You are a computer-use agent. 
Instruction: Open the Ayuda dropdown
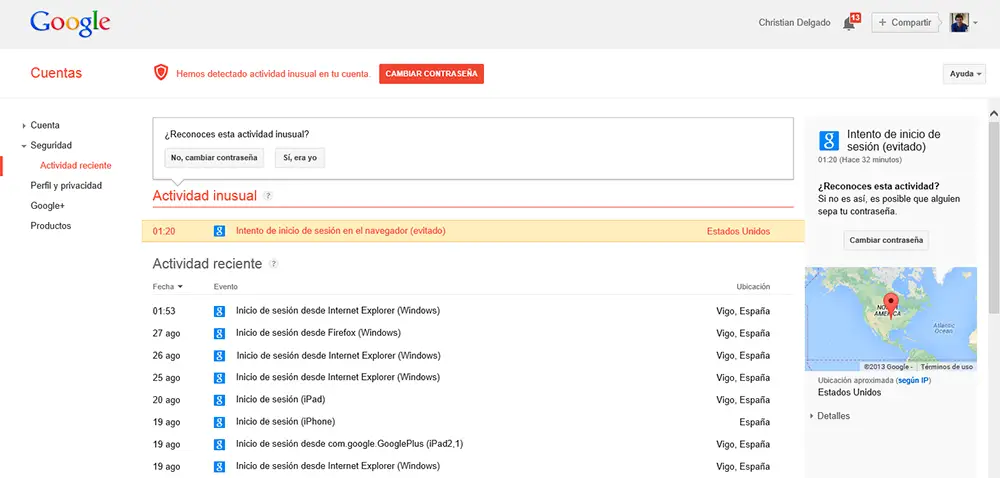pyautogui.click(x=964, y=74)
